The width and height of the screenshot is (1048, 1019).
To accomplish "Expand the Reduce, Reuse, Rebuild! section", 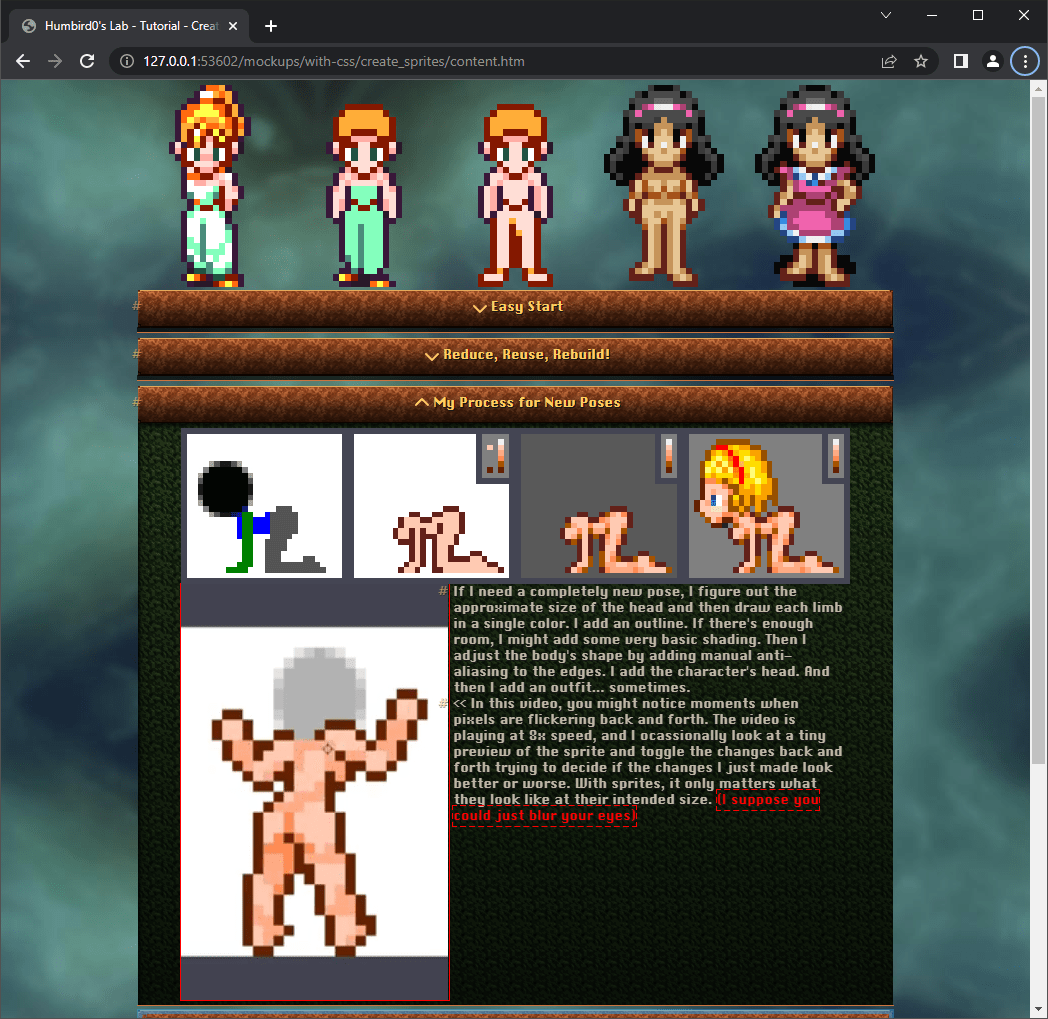I will 516,355.
